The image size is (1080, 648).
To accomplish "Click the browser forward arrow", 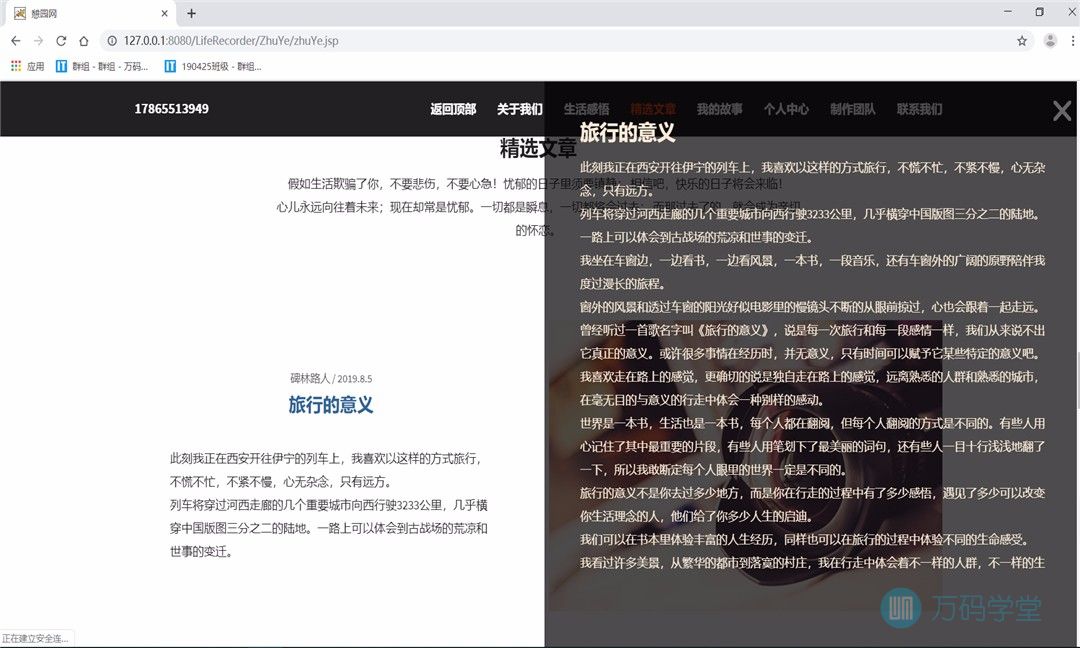I will click(39, 41).
